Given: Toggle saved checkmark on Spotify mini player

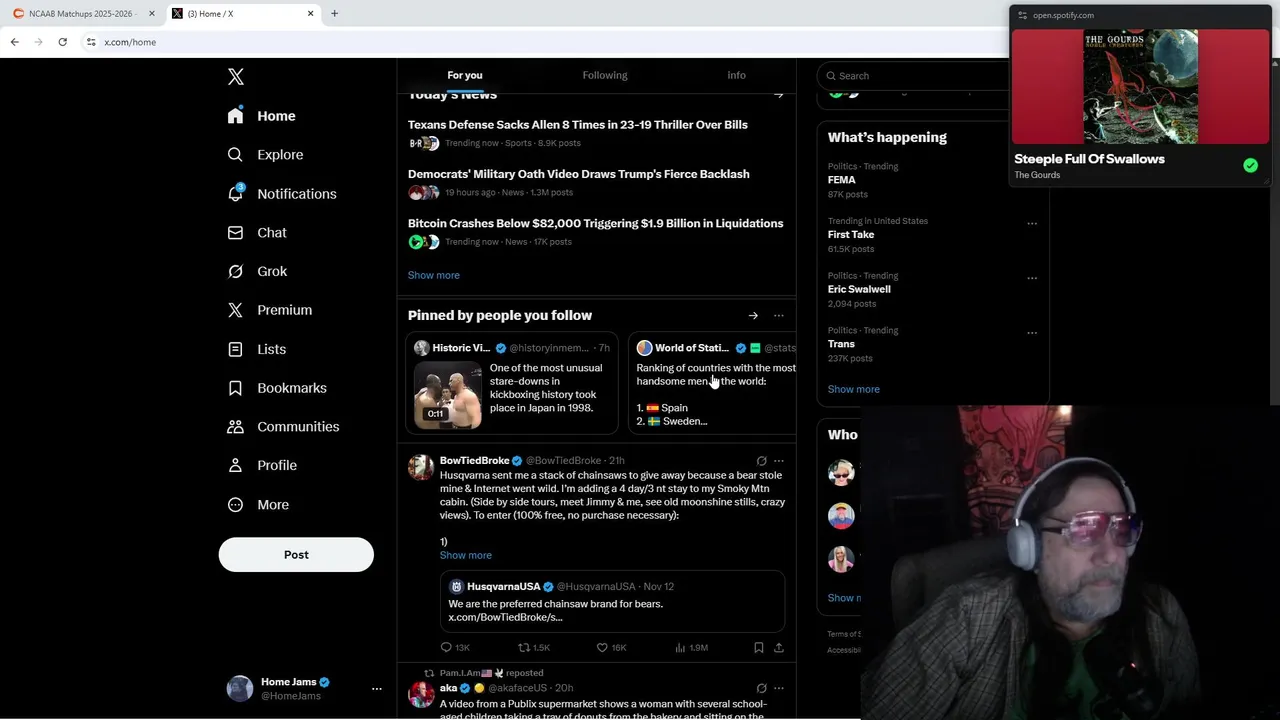Looking at the screenshot, I should (x=1250, y=166).
